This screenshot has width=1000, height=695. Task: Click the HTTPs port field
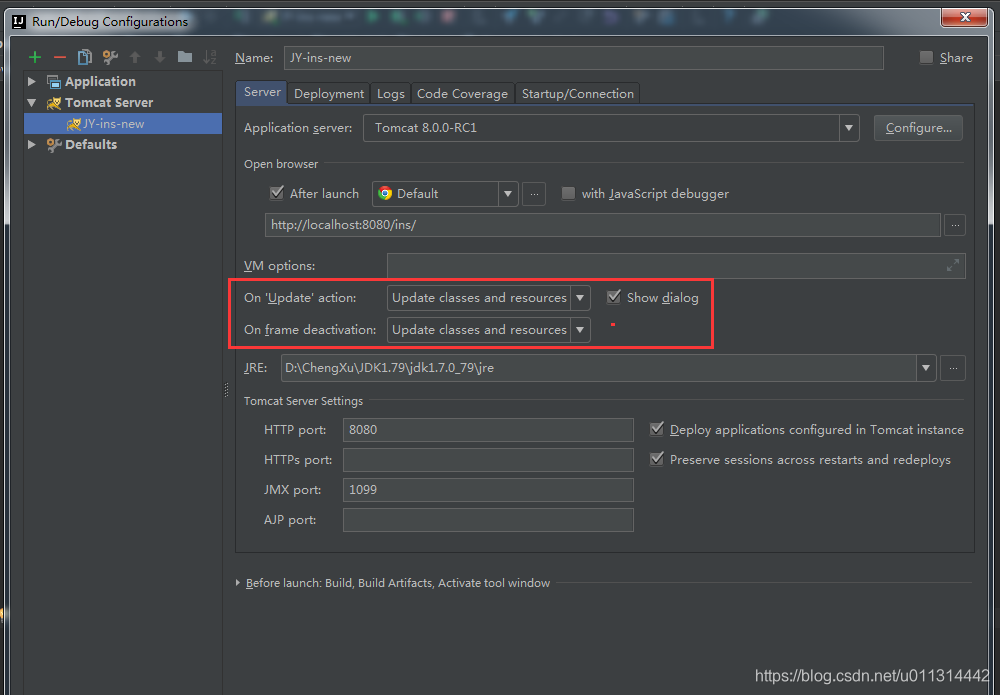tap(488, 460)
